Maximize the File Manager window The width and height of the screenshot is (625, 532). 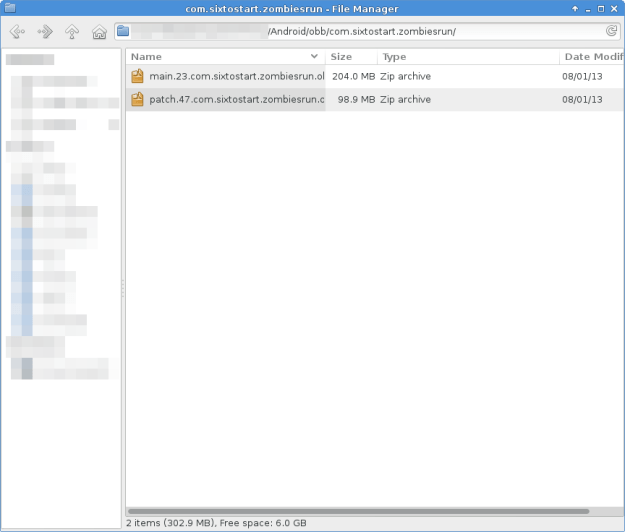point(601,8)
